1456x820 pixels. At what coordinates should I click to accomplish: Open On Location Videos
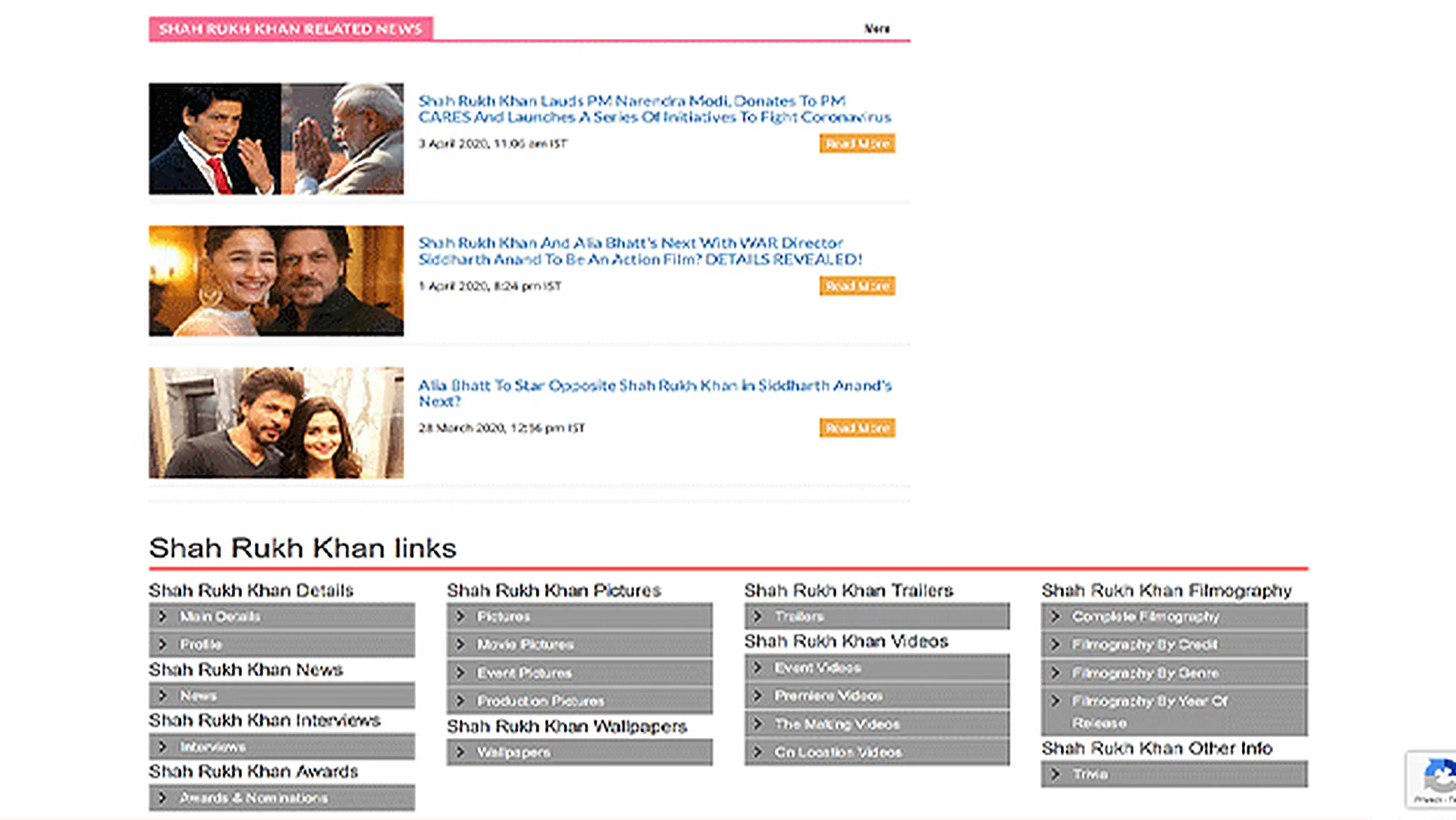coord(877,752)
